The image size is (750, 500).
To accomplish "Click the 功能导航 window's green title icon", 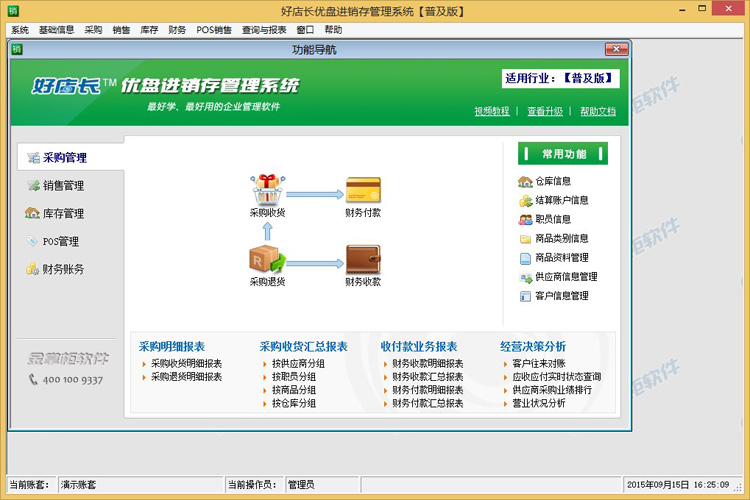I will point(17,49).
